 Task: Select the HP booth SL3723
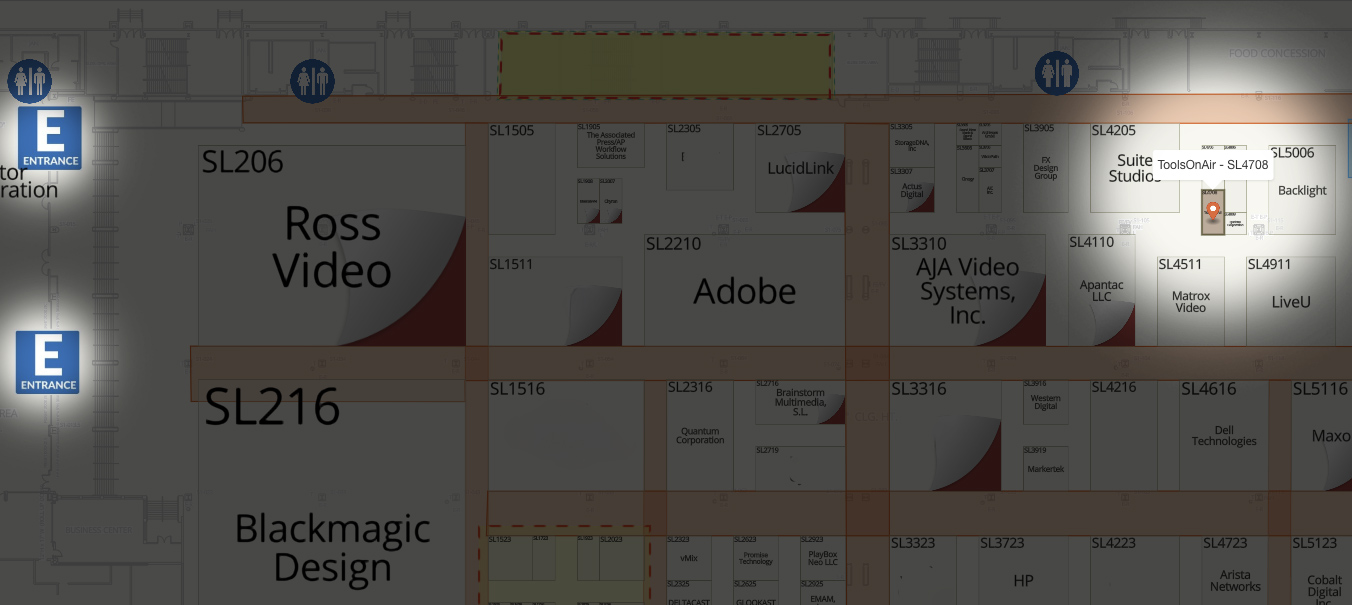click(x=1023, y=571)
